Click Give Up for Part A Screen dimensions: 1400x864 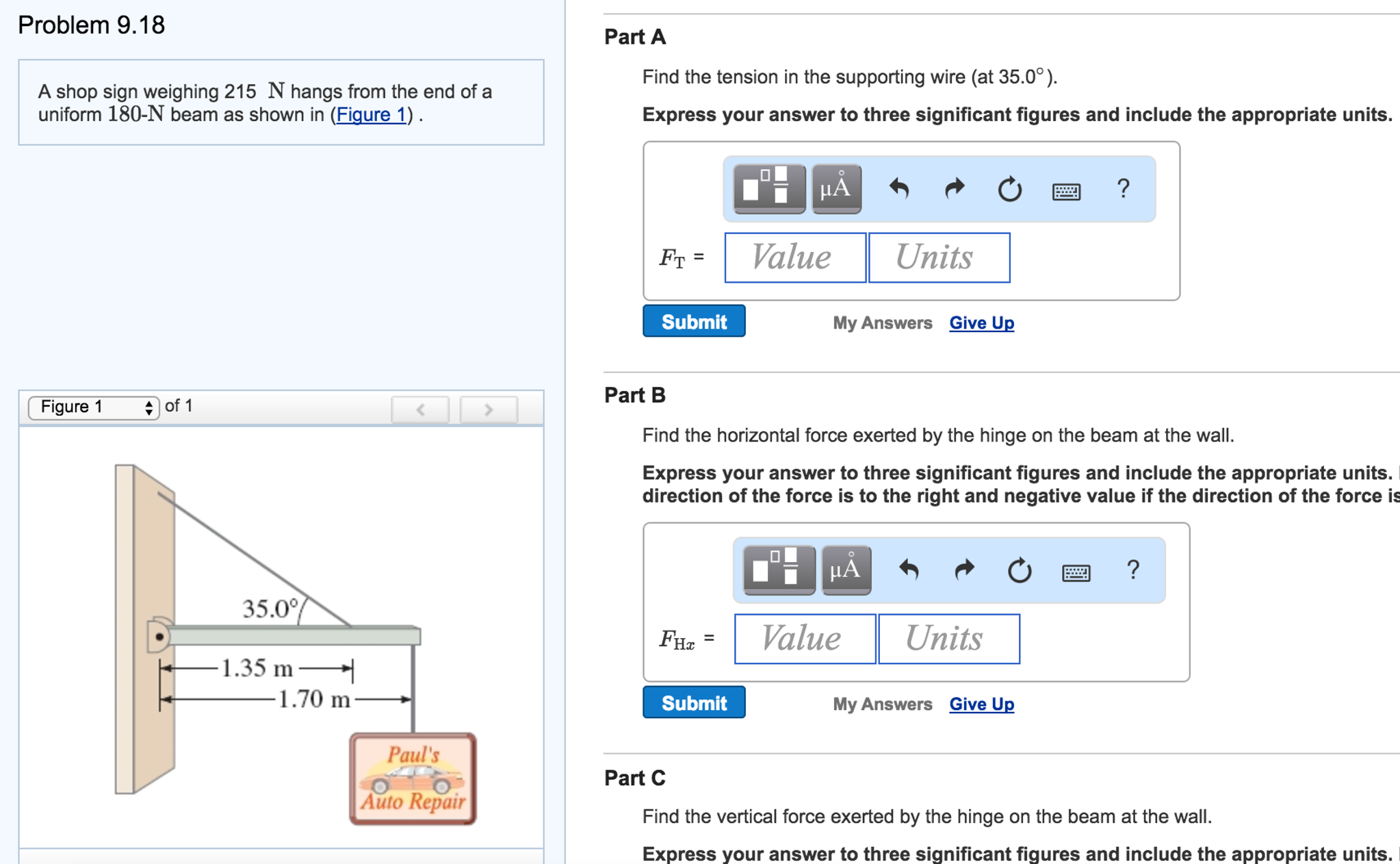[981, 322]
